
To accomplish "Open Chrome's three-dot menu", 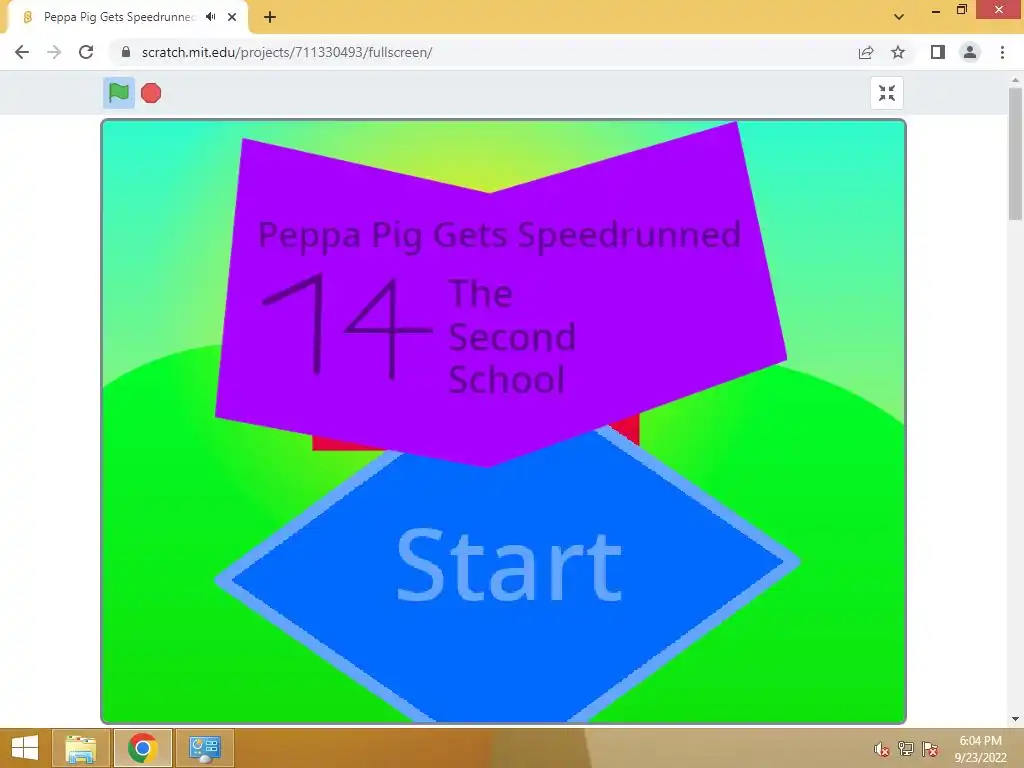I will (1002, 52).
